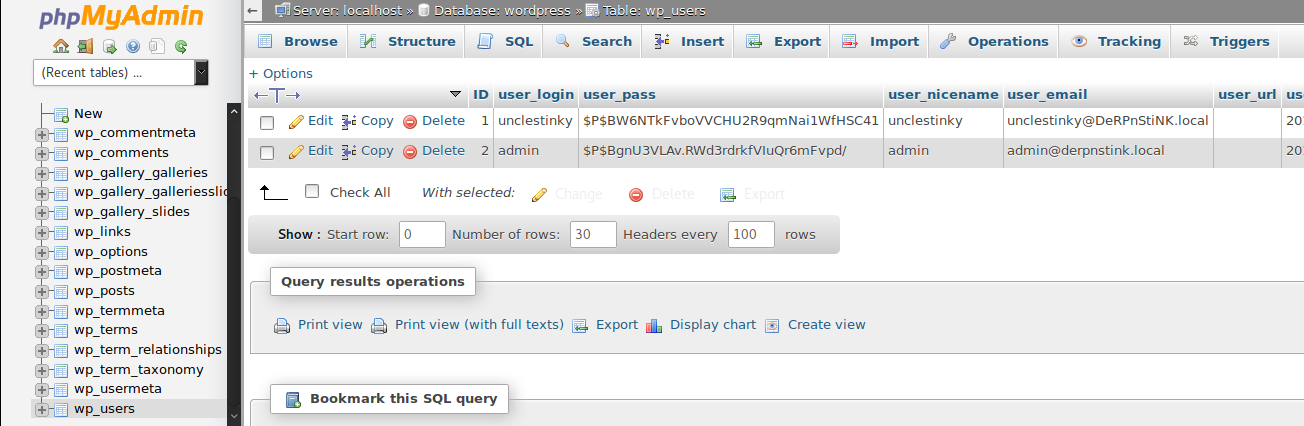Click the Number of rows input field

tap(593, 234)
